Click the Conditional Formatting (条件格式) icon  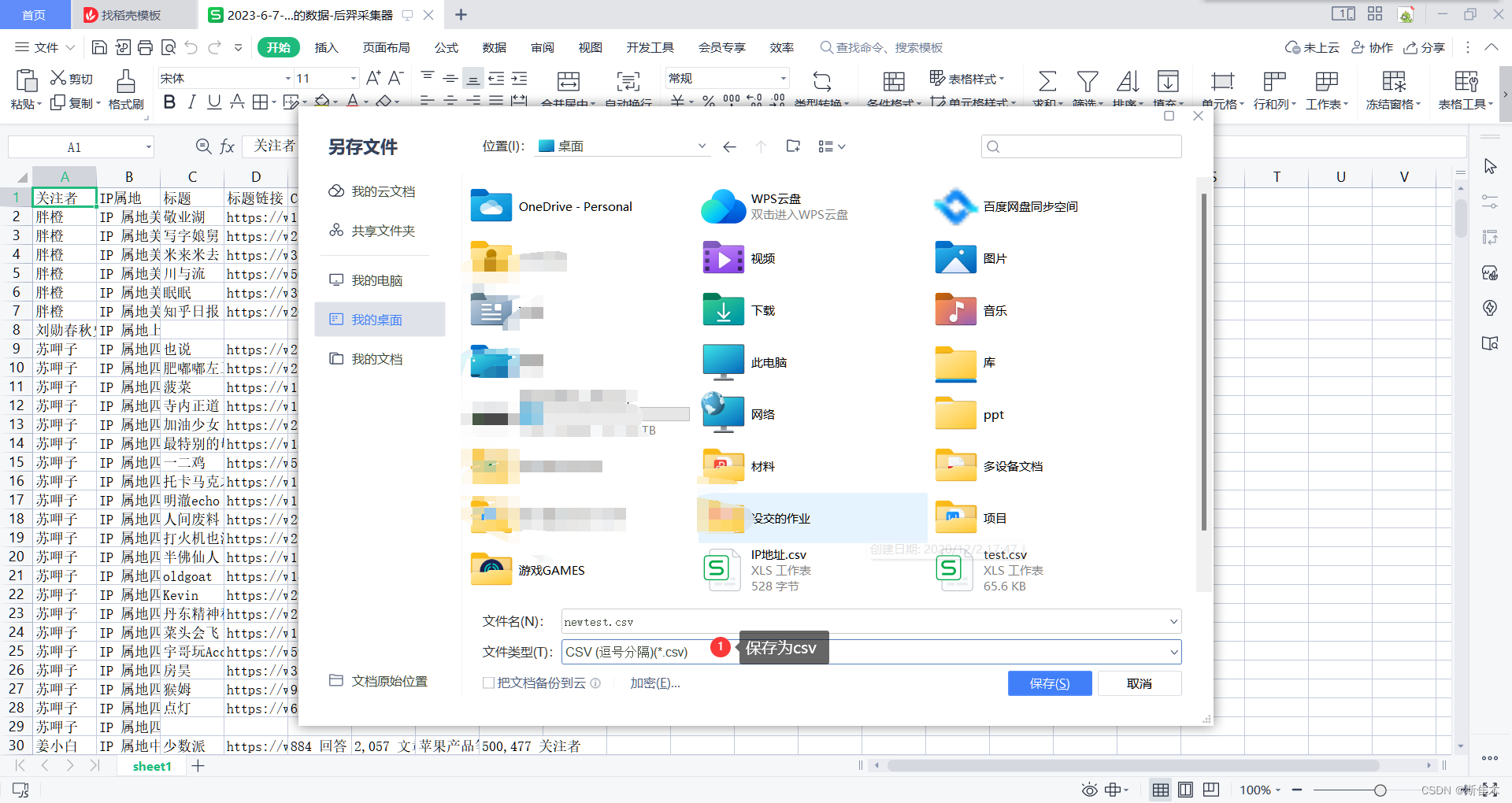pyautogui.click(x=892, y=81)
